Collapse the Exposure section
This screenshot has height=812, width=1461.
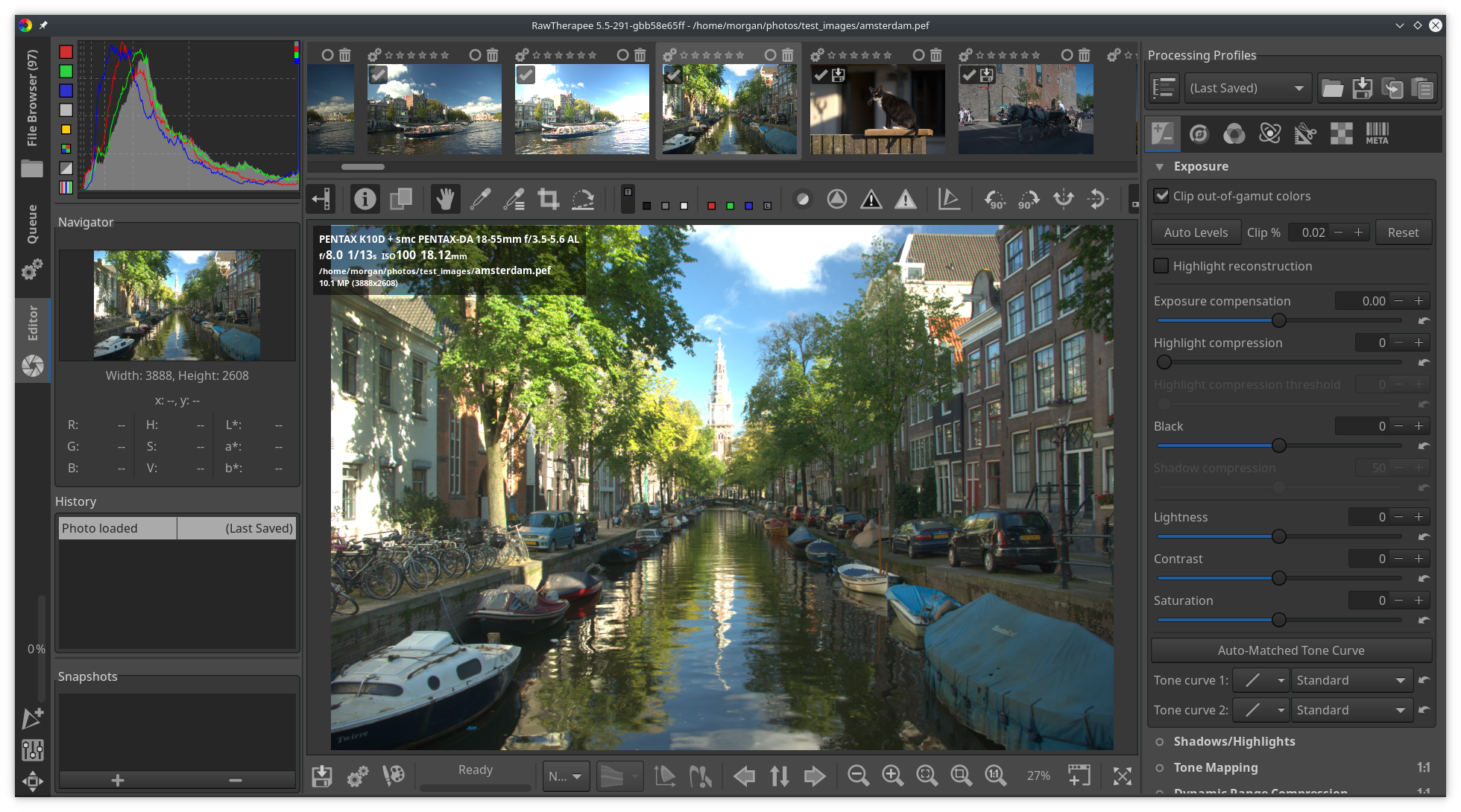[x=1160, y=167]
